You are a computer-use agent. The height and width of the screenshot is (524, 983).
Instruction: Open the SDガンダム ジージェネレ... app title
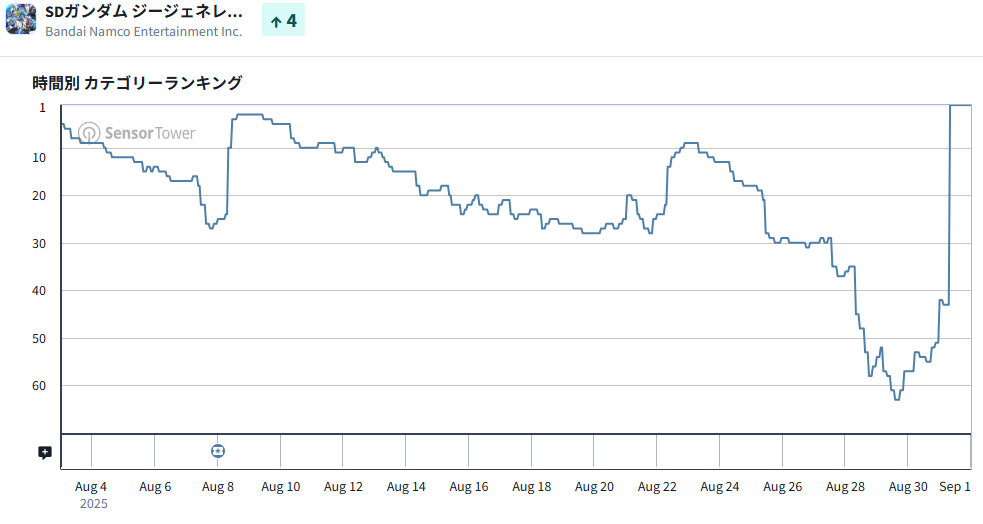point(144,12)
